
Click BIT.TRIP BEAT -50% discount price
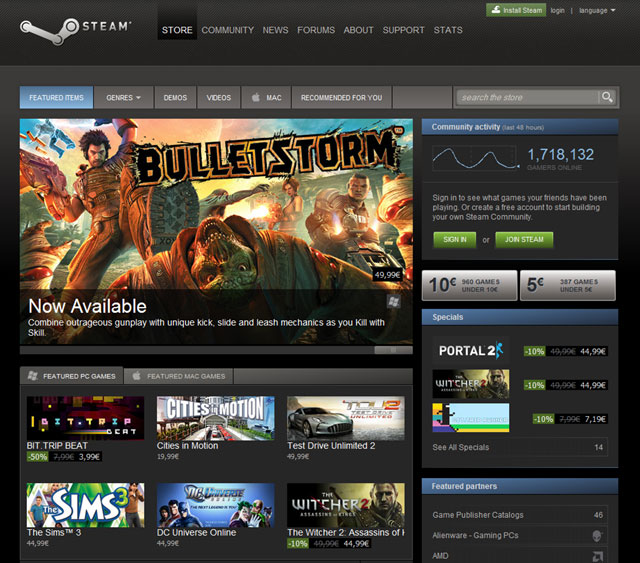click(64, 457)
